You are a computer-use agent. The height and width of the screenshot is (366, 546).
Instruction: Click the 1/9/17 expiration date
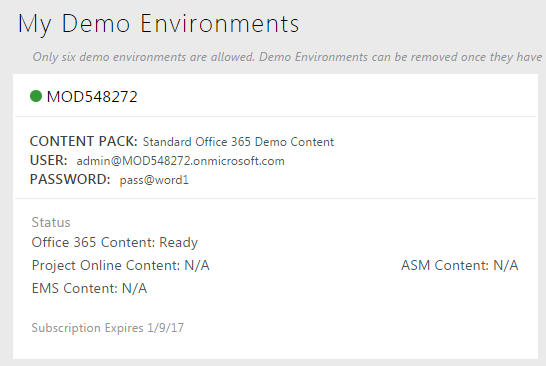tap(165, 328)
